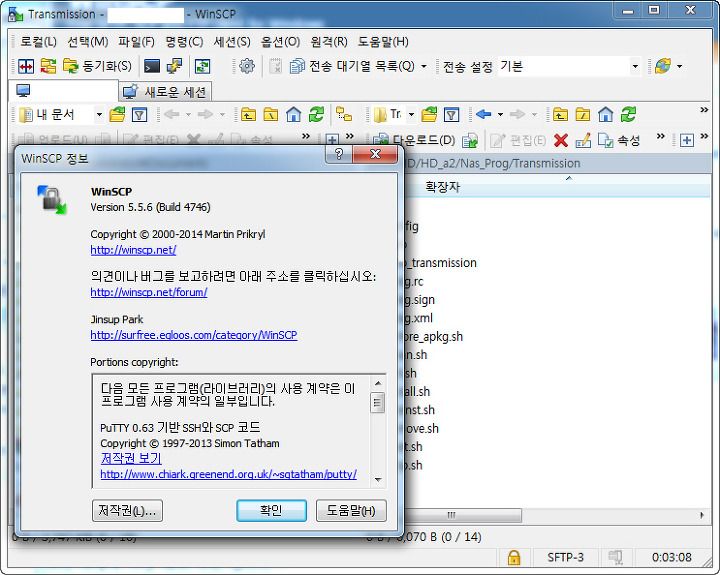Open the terminal console icon
This screenshot has height=575, width=720.
(x=152, y=67)
